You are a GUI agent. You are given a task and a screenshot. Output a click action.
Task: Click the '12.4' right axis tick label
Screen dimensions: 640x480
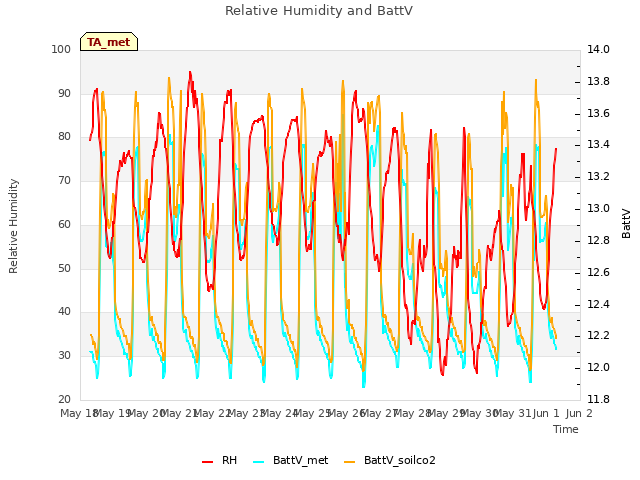[x=598, y=304]
